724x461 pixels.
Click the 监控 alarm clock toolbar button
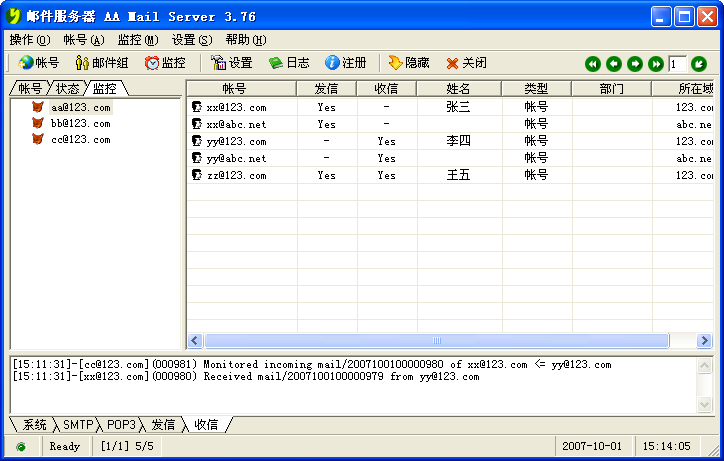[x=165, y=63]
